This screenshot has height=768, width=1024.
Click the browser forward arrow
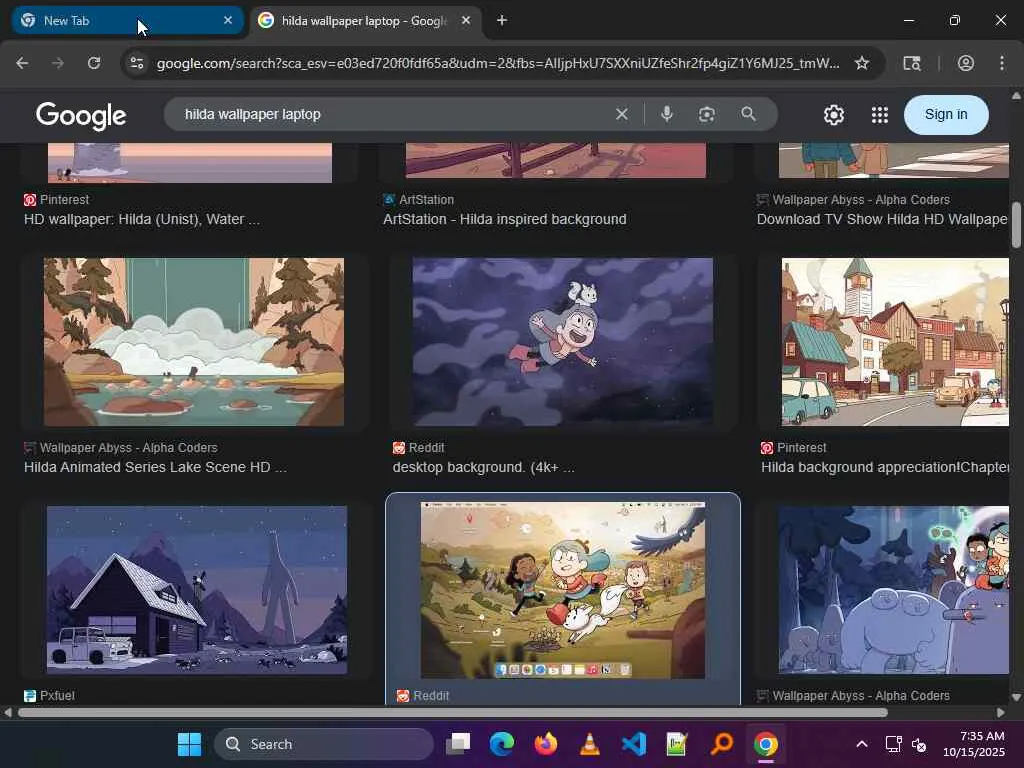coord(58,63)
